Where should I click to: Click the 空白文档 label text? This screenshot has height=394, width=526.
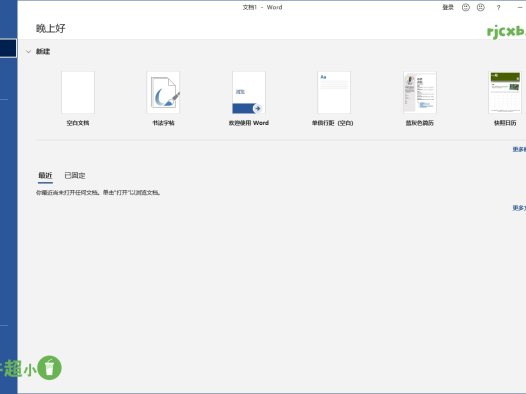coord(78,123)
